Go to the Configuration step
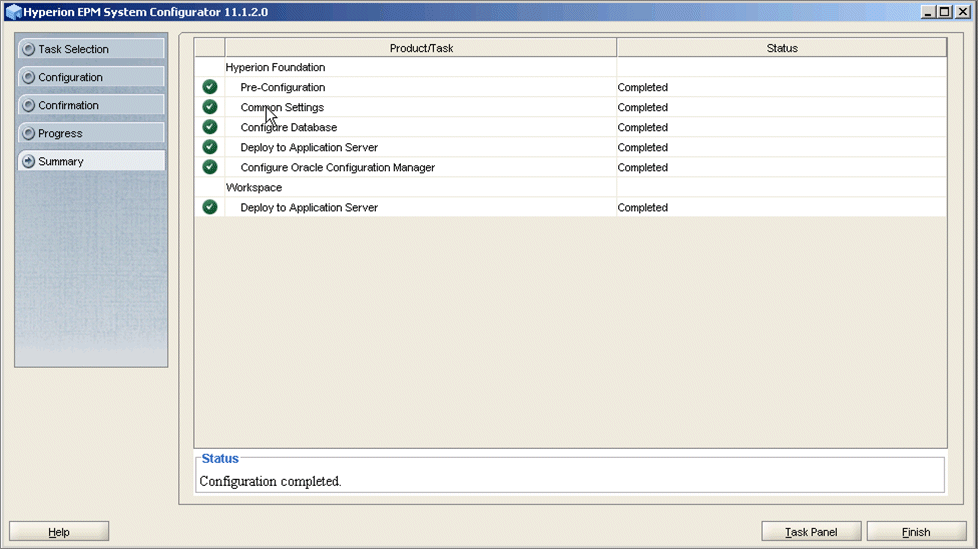The image size is (978, 549). tap(91, 77)
